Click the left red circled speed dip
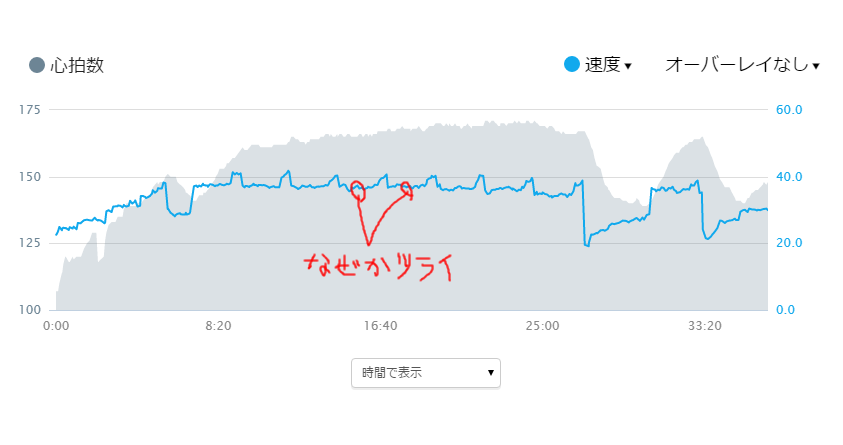Image resolution: width=843 pixels, height=445 pixels. (358, 191)
